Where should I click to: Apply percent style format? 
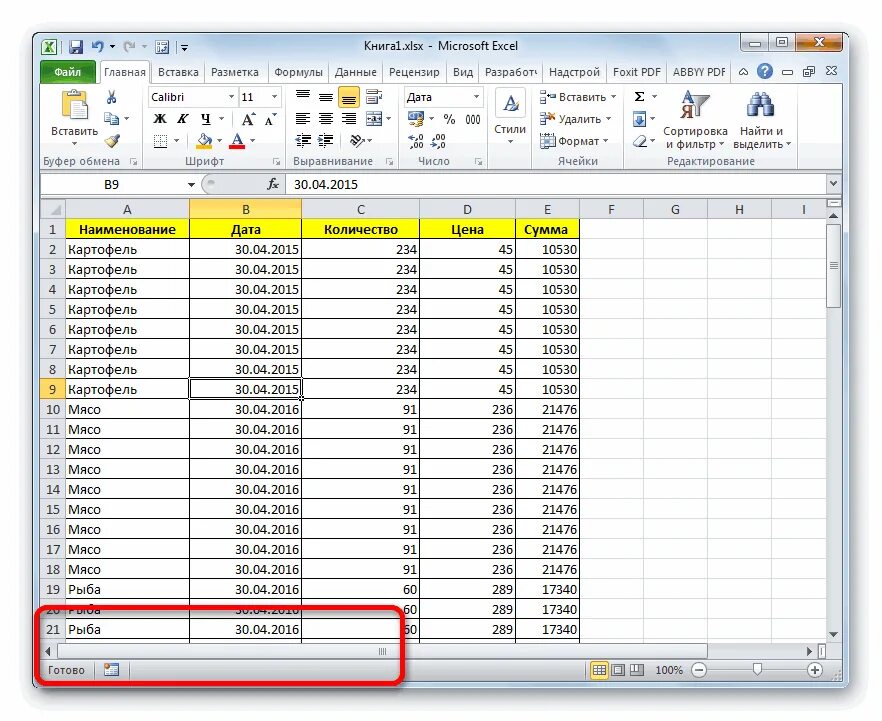(x=449, y=119)
